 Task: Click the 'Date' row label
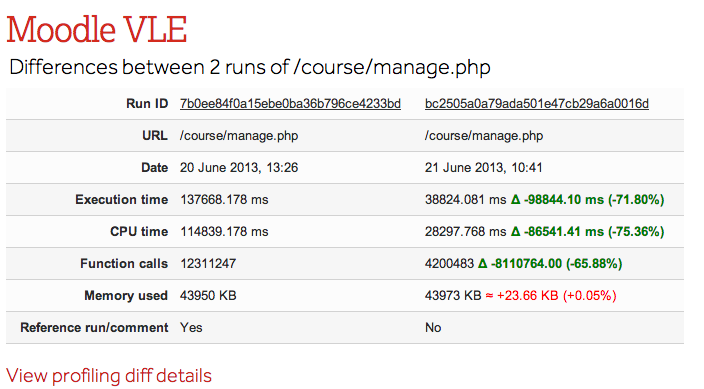click(154, 168)
